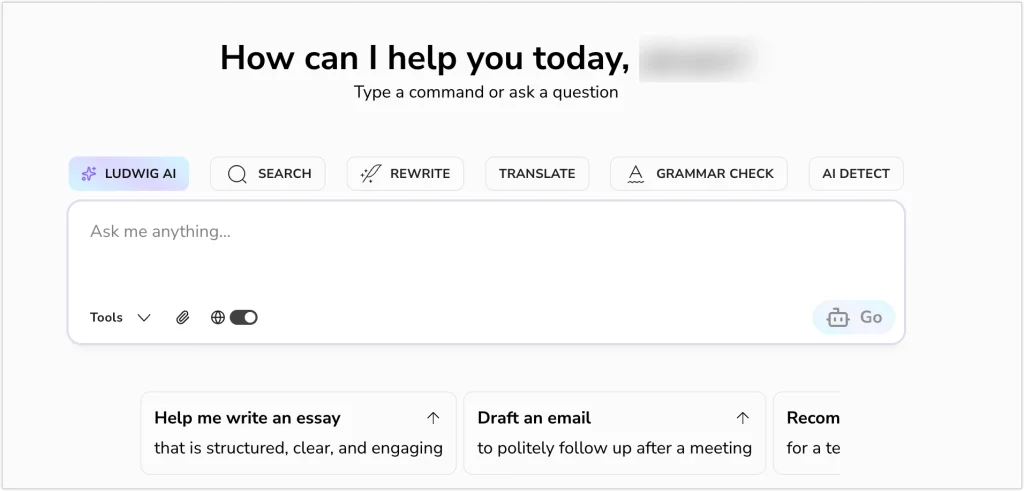Open the Tools menu label
Screen dimensions: 1024x491
106,317
